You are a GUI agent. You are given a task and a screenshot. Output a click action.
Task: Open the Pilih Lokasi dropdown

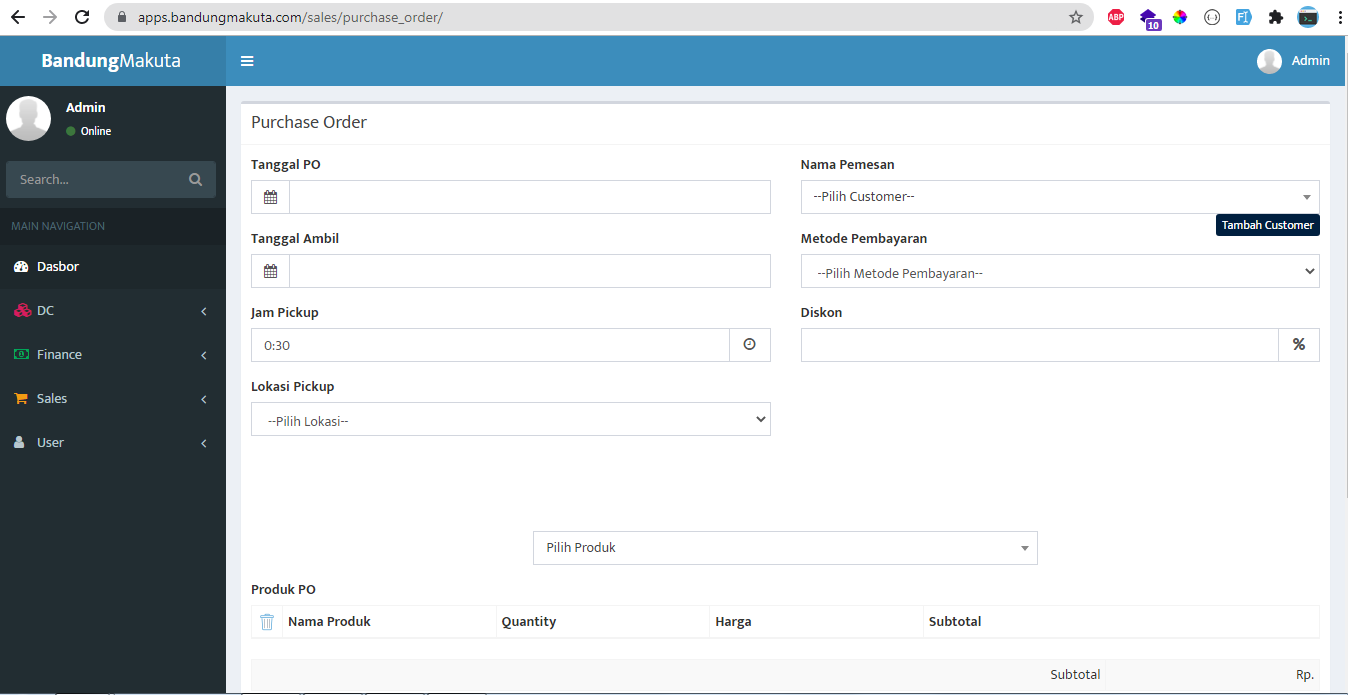click(x=510, y=419)
